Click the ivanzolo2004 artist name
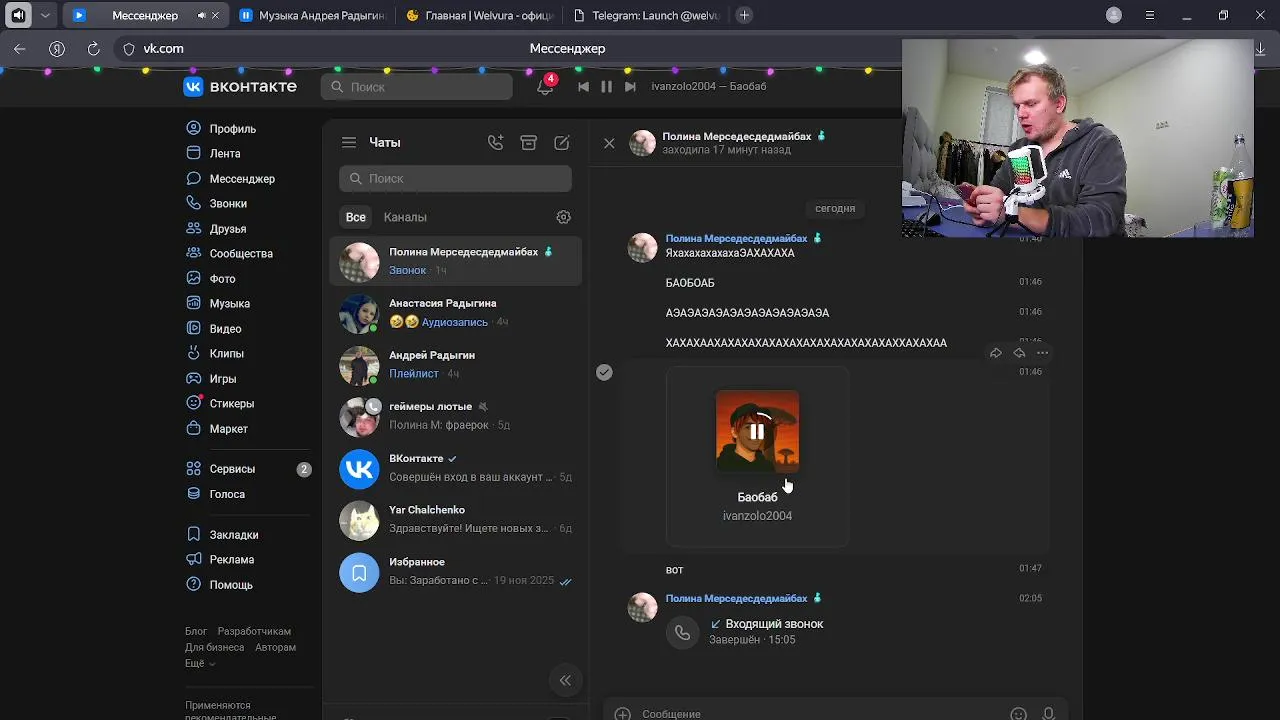Viewport: 1280px width, 720px height. [757, 516]
